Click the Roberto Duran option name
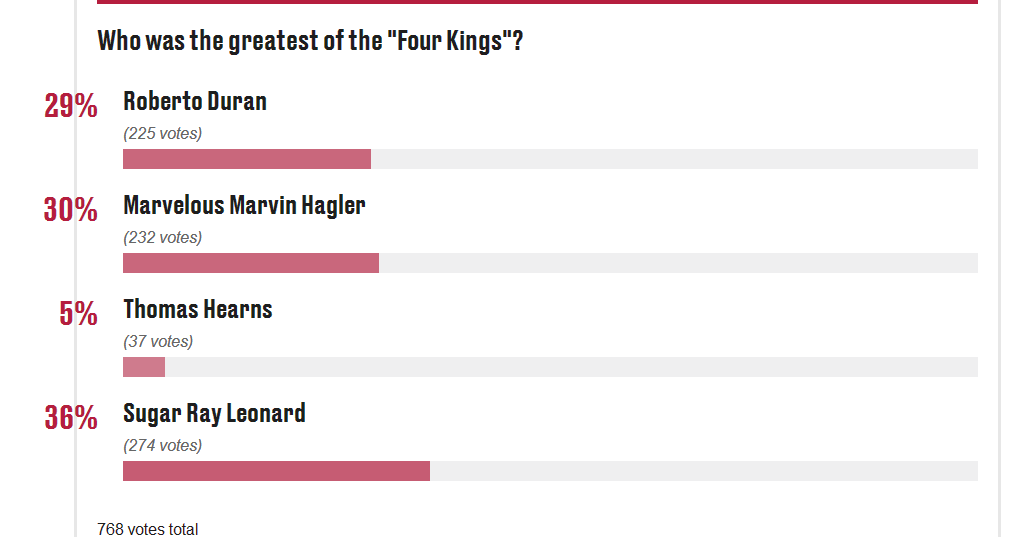Viewport: 1018px width, 537px height. [x=195, y=101]
